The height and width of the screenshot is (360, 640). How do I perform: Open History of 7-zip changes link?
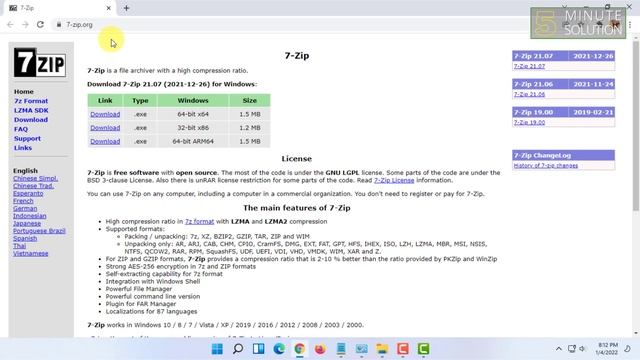(546, 165)
